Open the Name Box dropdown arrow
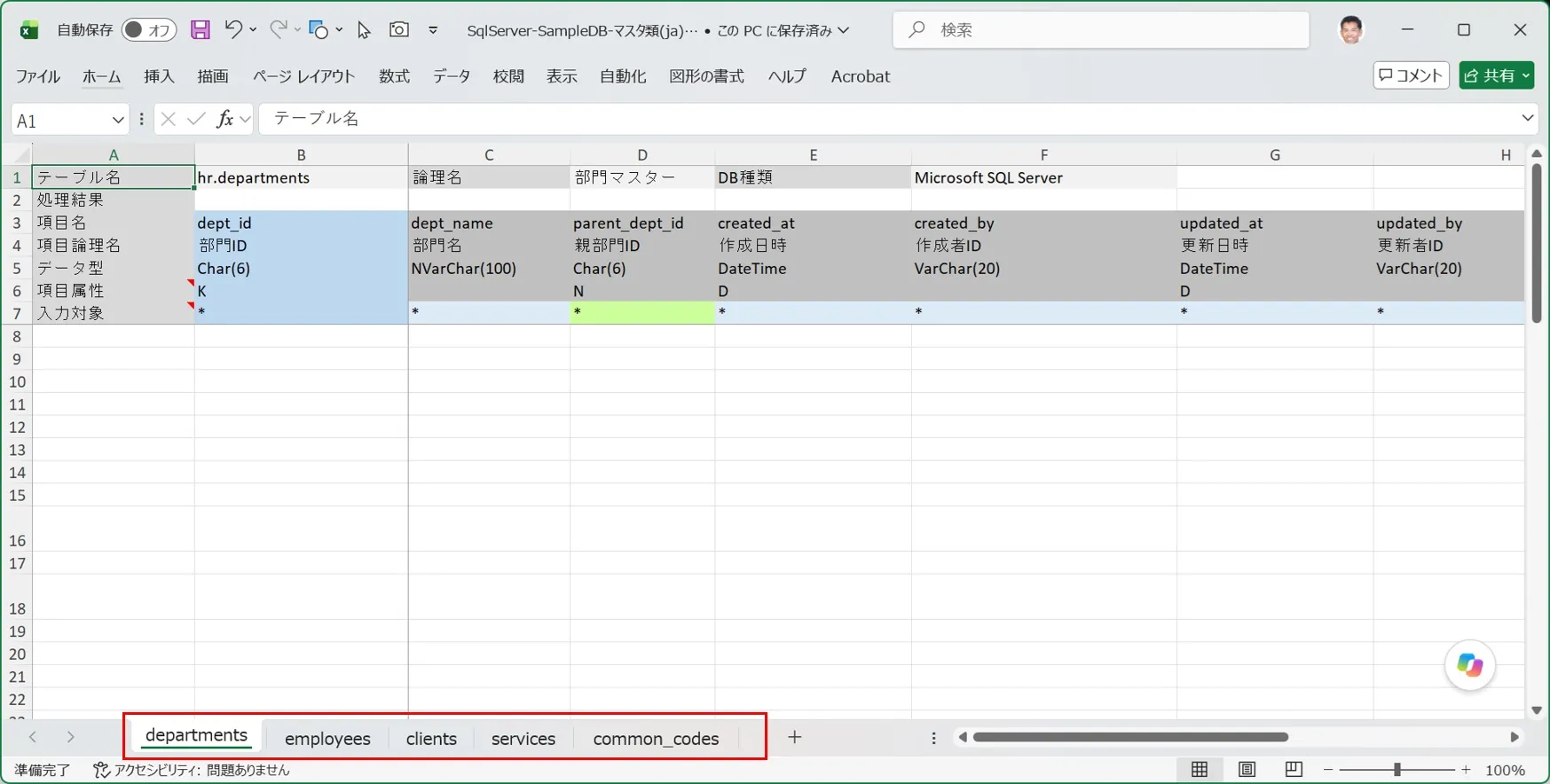The height and width of the screenshot is (784, 1550). click(x=118, y=120)
